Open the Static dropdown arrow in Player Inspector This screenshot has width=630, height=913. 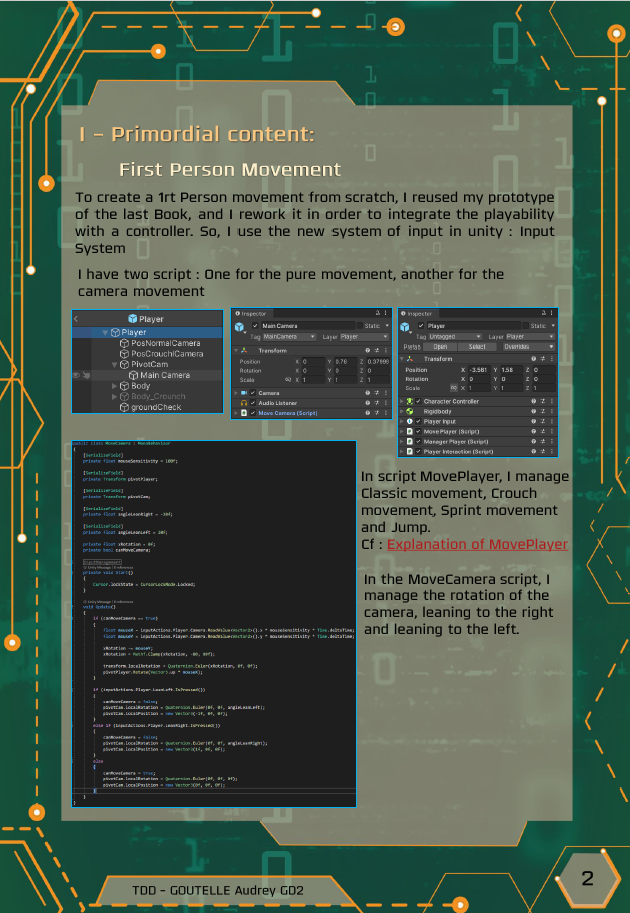click(x=553, y=325)
